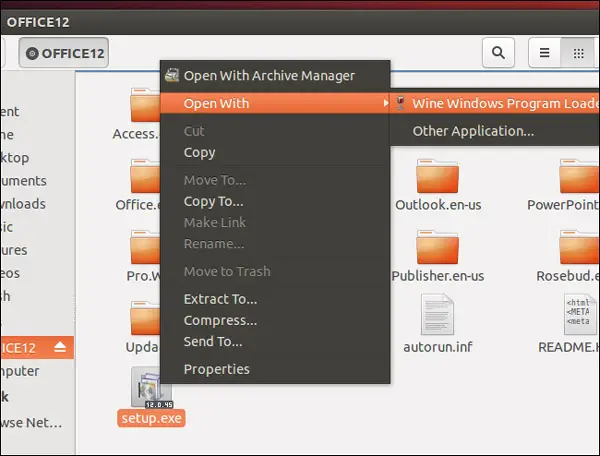Click the OFFICE12 path bar button
The width and height of the screenshot is (600, 456).
pyautogui.click(x=64, y=53)
